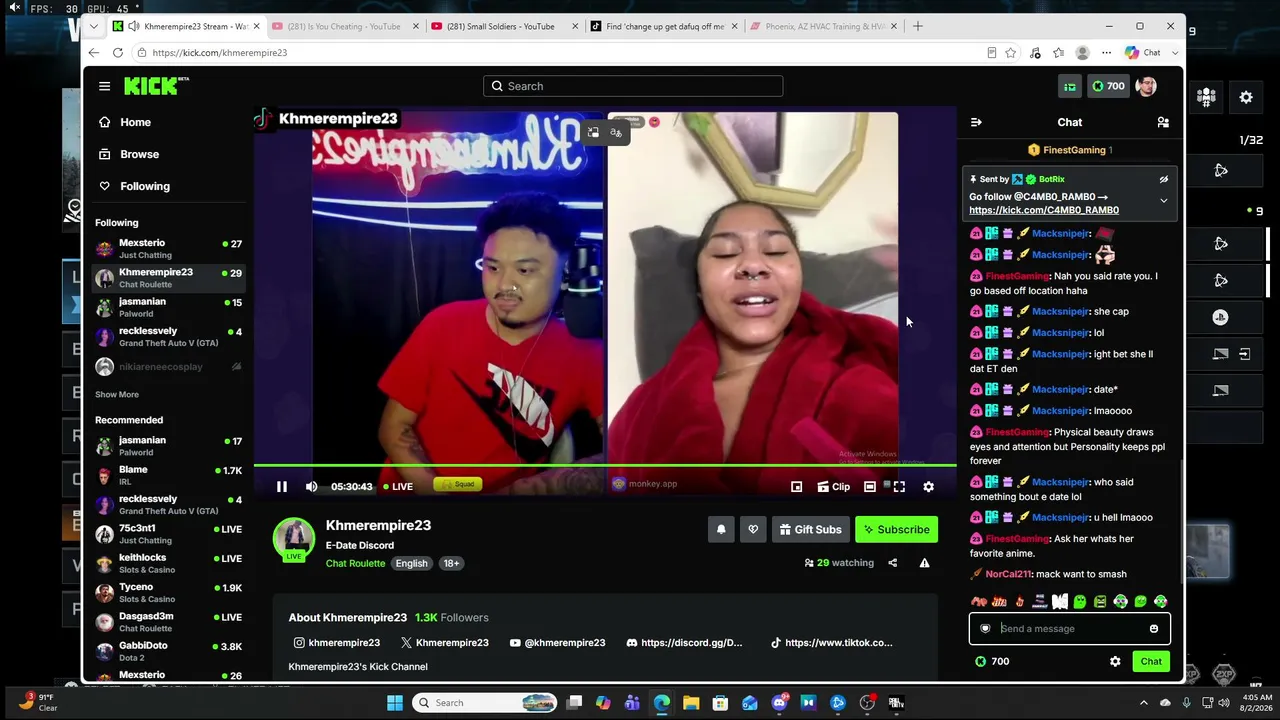
Task: Go to Home in sidebar
Action: pyautogui.click(x=135, y=122)
